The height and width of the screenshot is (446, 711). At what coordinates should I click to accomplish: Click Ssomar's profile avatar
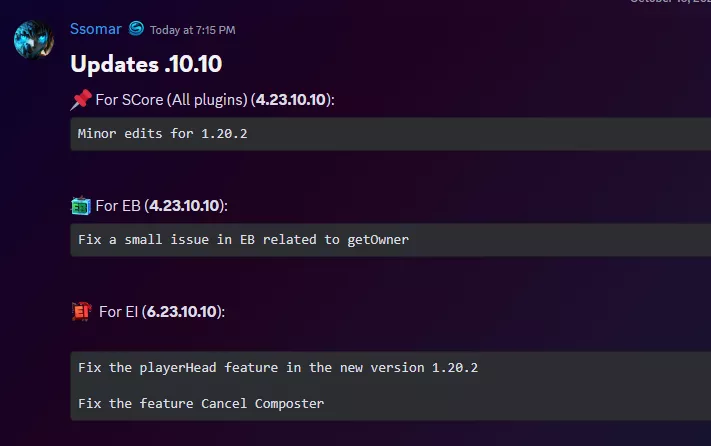click(x=33, y=40)
